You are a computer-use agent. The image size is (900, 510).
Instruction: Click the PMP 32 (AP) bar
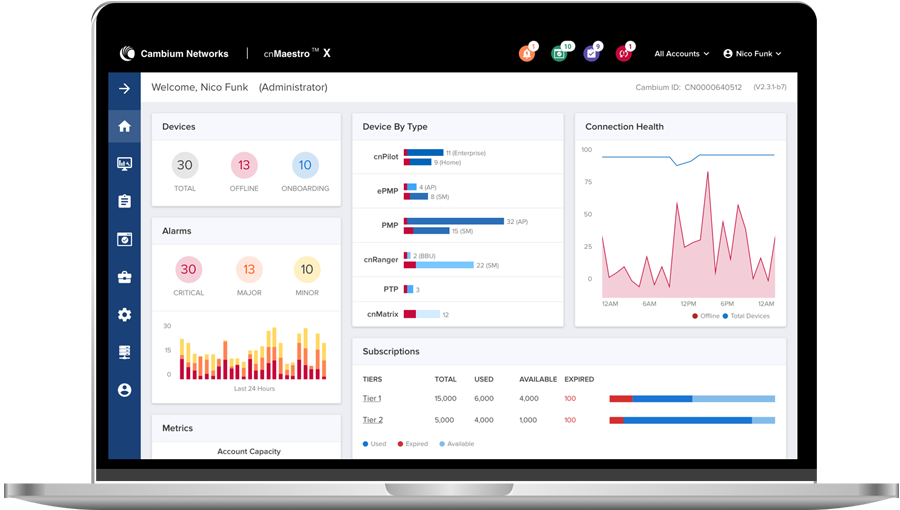[454, 221]
